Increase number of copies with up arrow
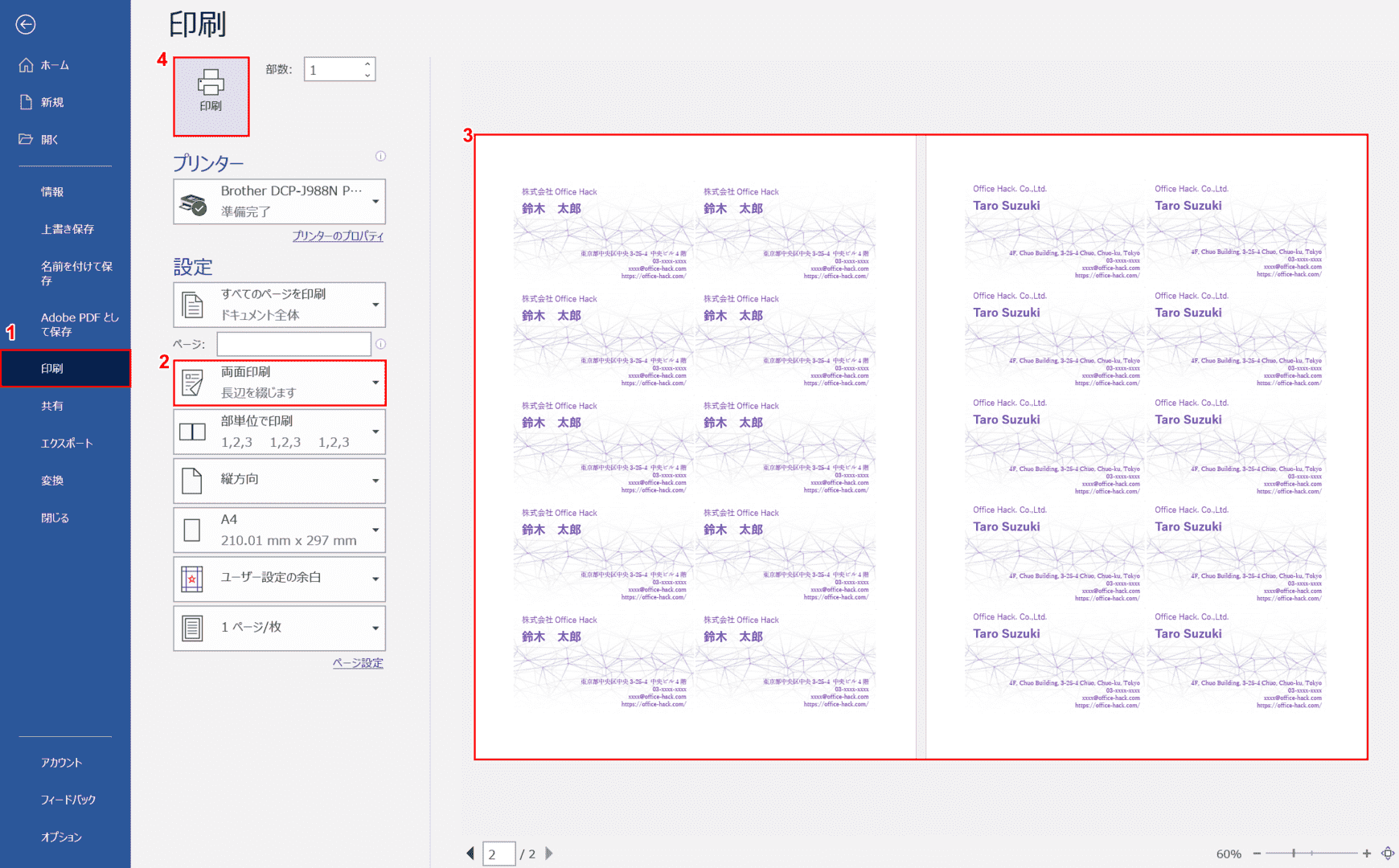The image size is (1399, 868). pyautogui.click(x=367, y=63)
